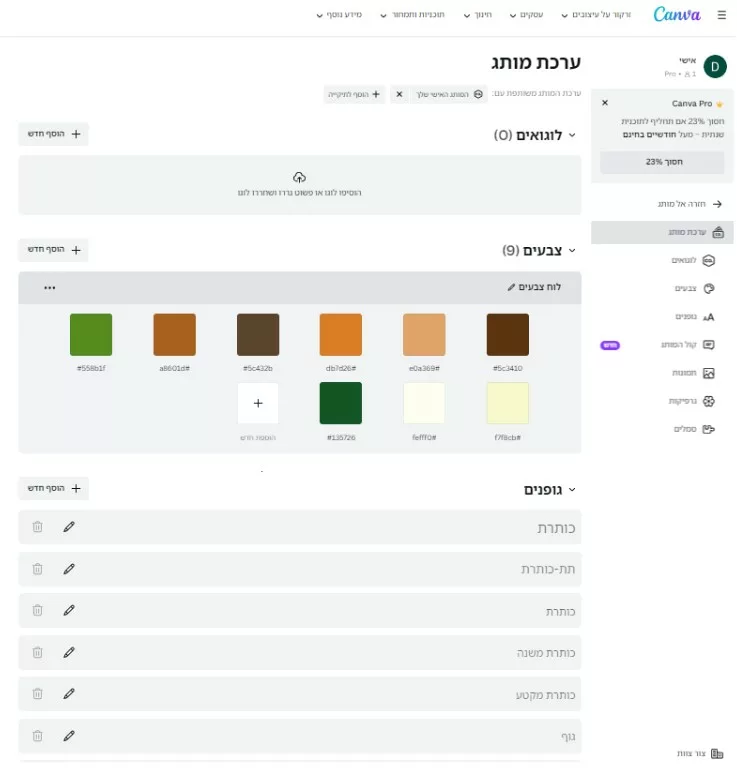Open the green D profile avatar
Screen dimensions: 737x771
[x=715, y=66]
